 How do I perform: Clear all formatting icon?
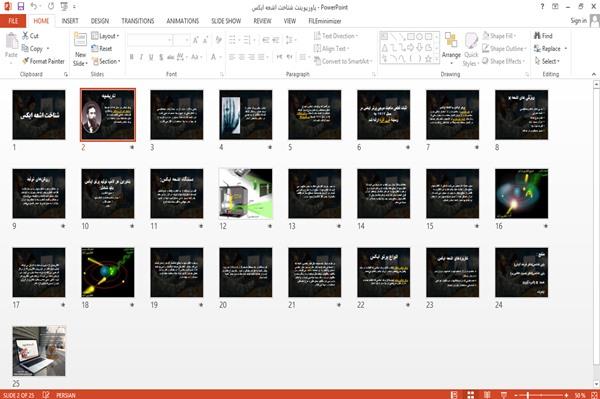coord(218,40)
